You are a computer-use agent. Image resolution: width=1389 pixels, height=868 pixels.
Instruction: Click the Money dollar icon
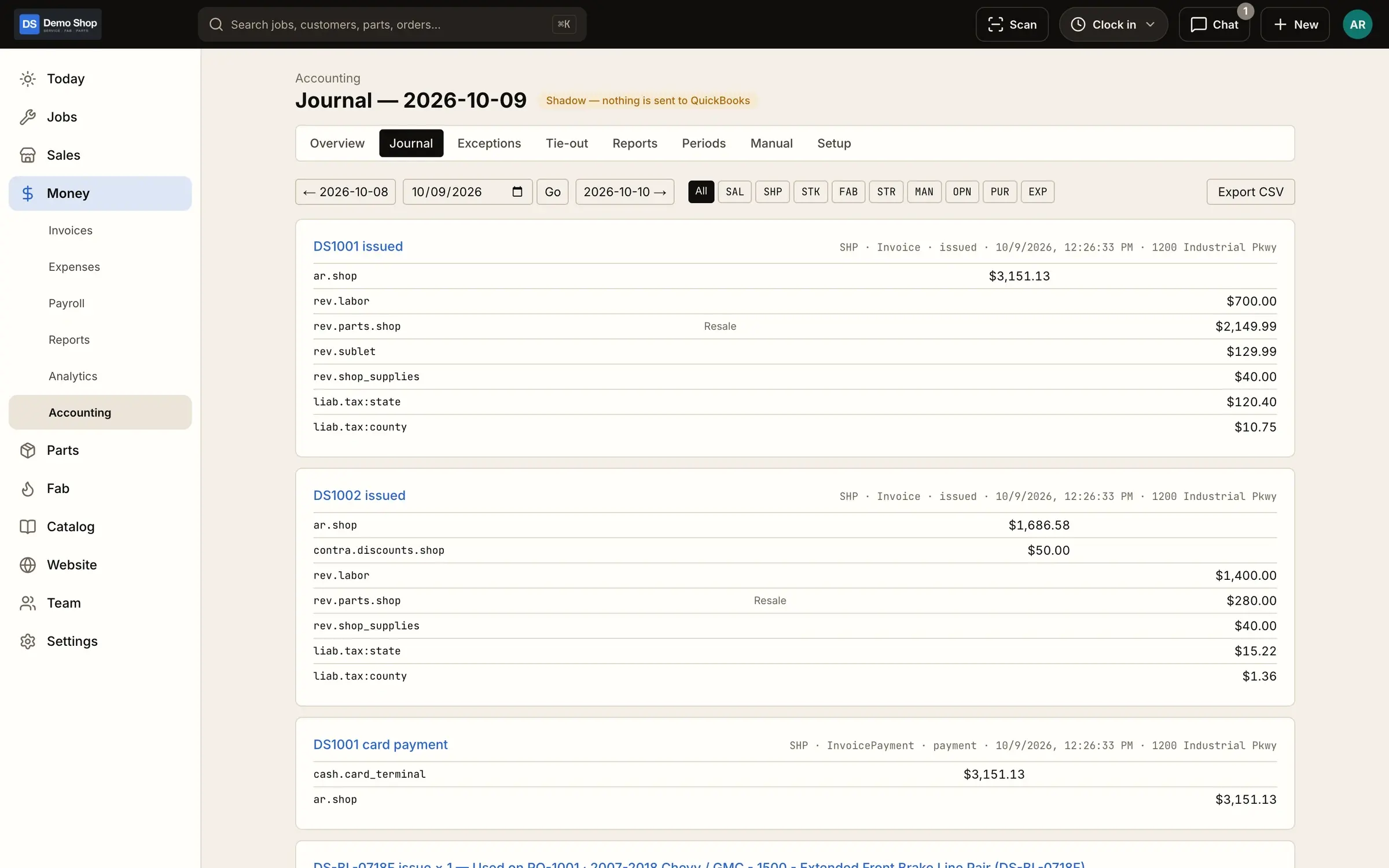click(x=28, y=193)
